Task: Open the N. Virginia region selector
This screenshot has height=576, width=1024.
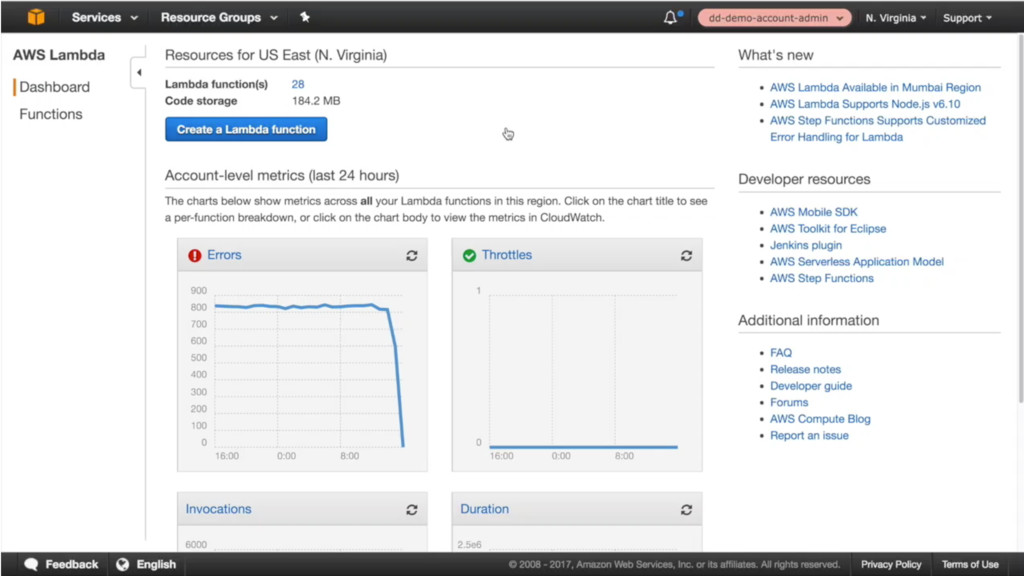Action: 895,18
